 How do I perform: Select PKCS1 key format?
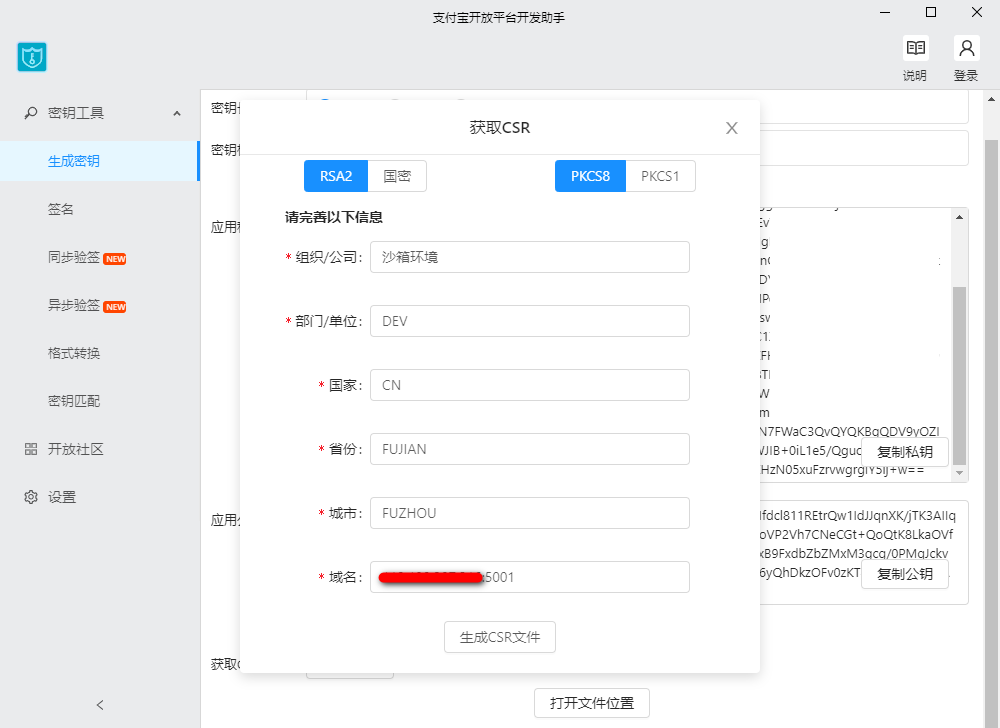(x=660, y=176)
